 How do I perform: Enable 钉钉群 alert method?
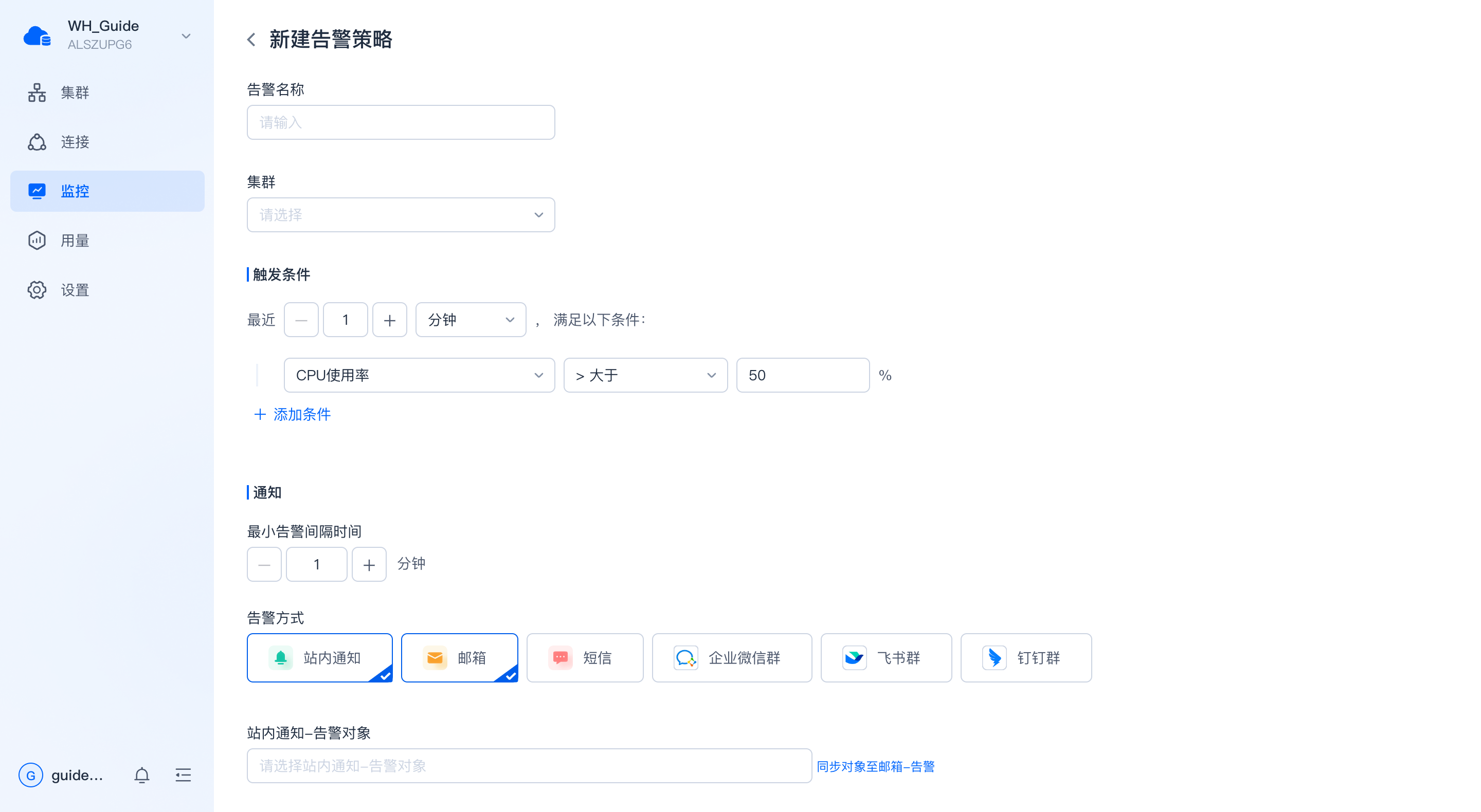(1026, 657)
